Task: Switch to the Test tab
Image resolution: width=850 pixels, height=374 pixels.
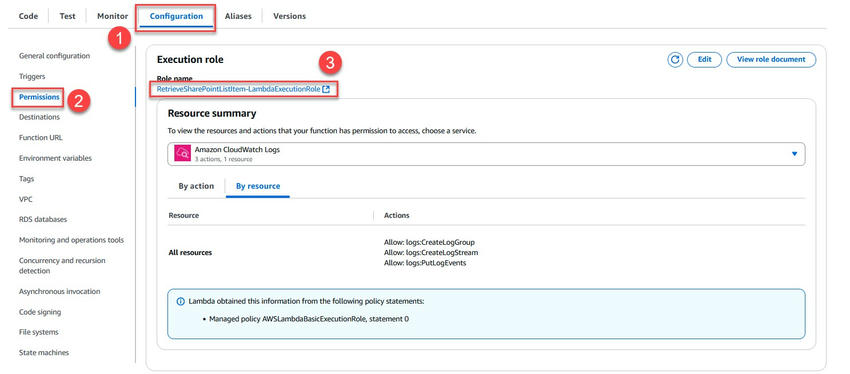Action: pos(68,16)
